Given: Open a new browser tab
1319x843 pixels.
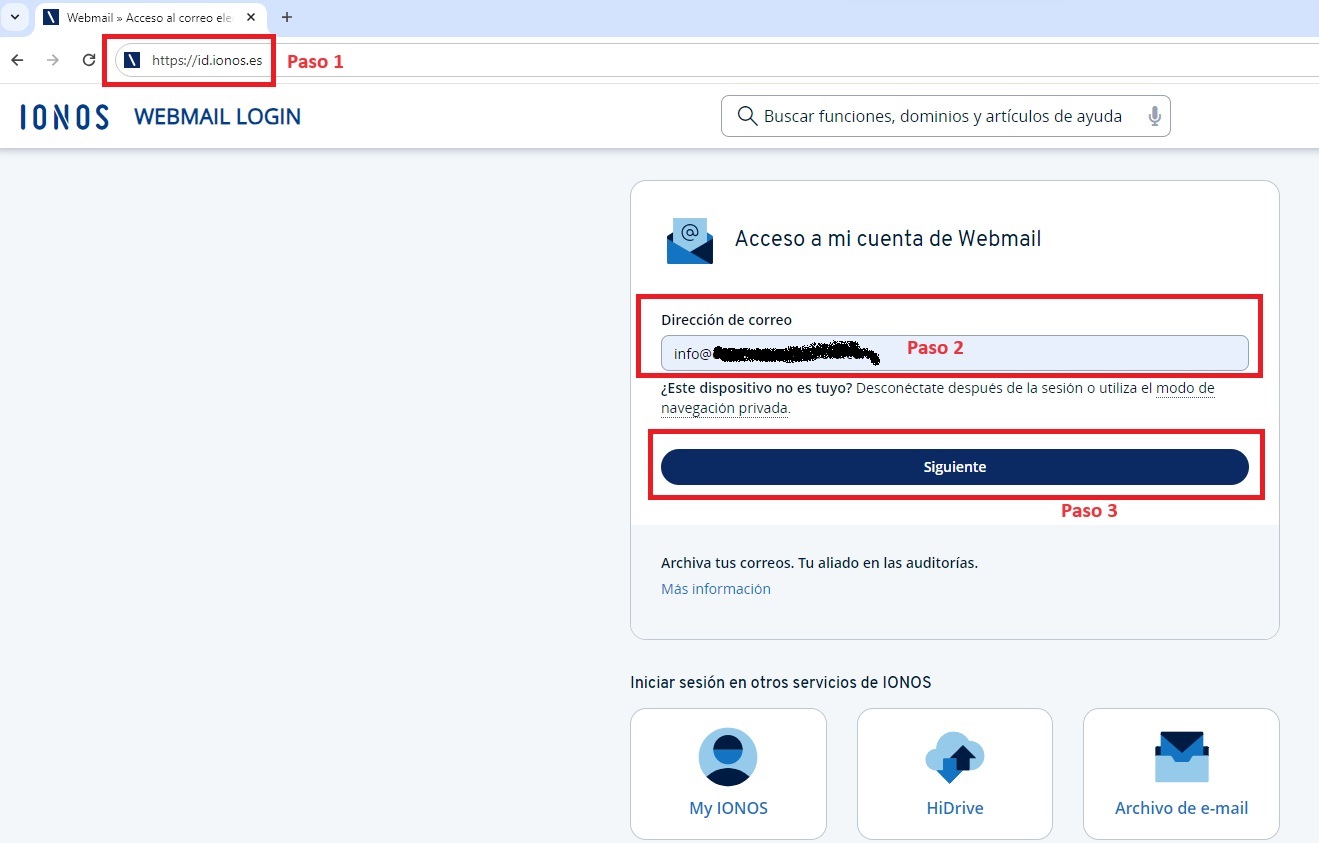Looking at the screenshot, I should coord(287,17).
